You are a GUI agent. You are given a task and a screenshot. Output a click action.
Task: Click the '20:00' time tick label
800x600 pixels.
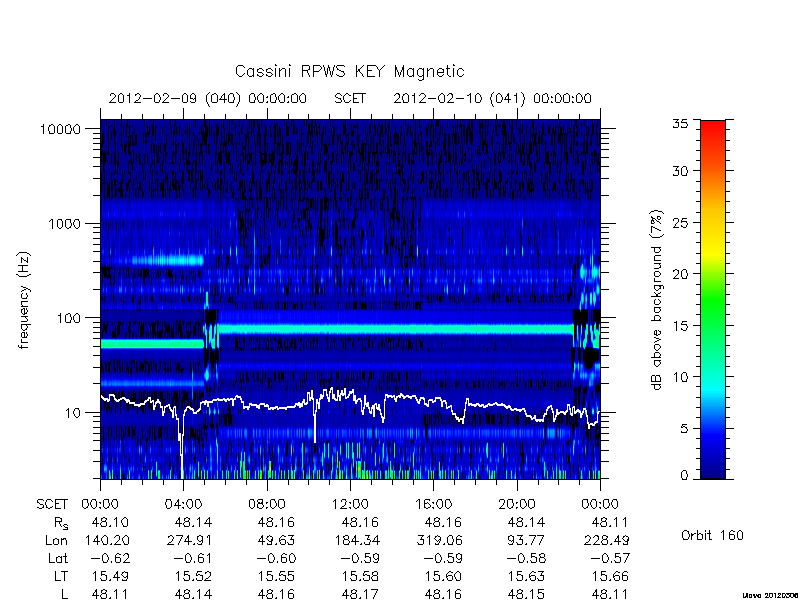[517, 505]
